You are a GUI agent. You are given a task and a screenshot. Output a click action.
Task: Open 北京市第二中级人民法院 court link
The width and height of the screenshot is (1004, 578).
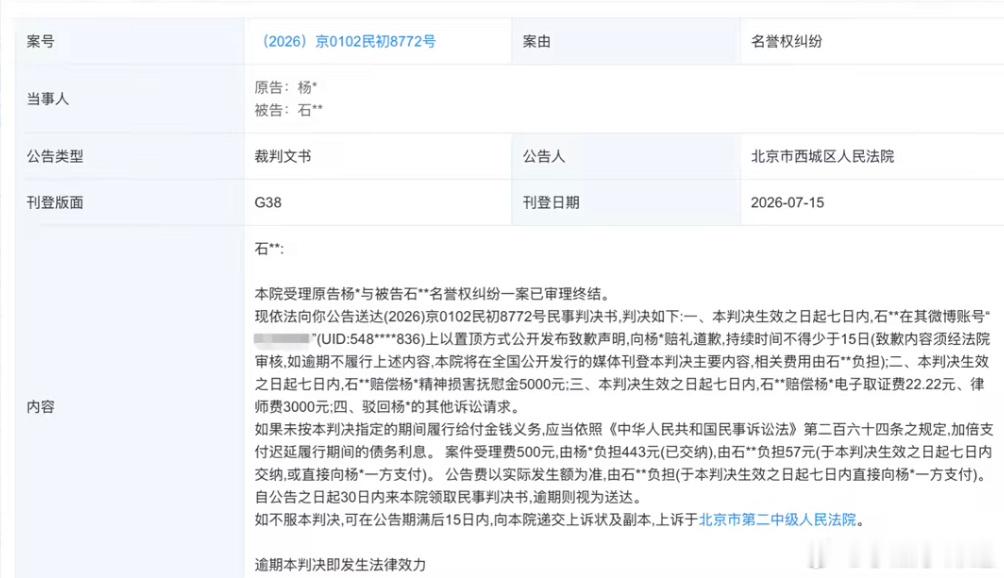777,520
